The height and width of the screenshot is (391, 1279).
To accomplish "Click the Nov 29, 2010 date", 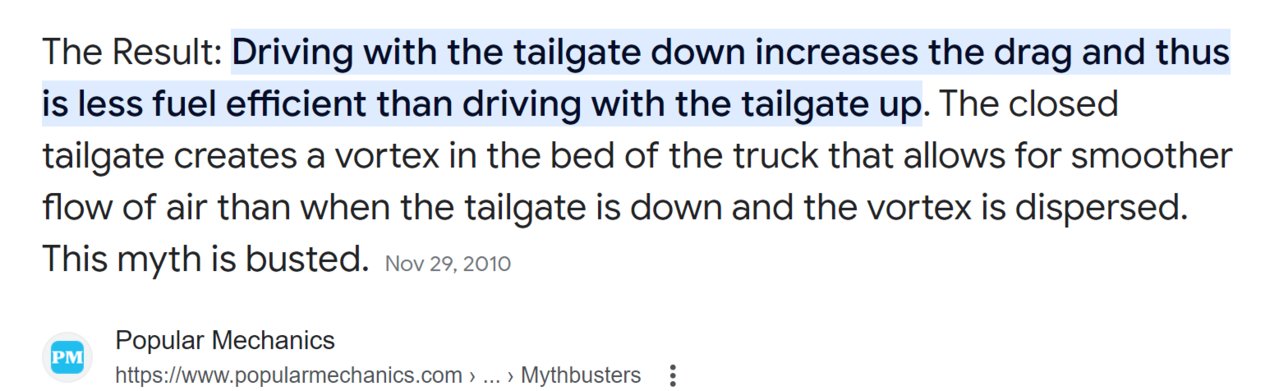I will pyautogui.click(x=448, y=264).
